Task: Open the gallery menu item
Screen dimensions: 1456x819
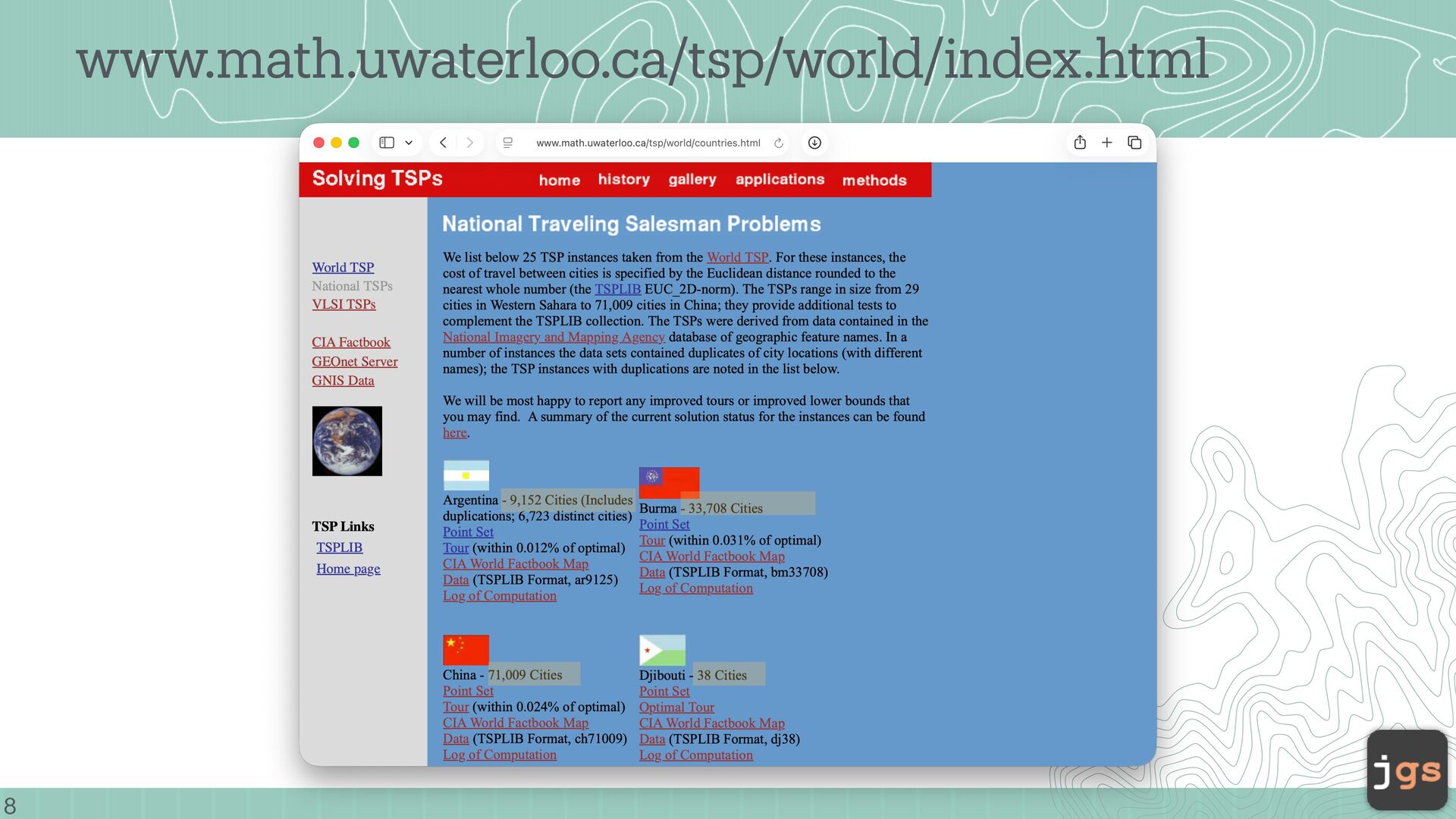Action: [692, 180]
